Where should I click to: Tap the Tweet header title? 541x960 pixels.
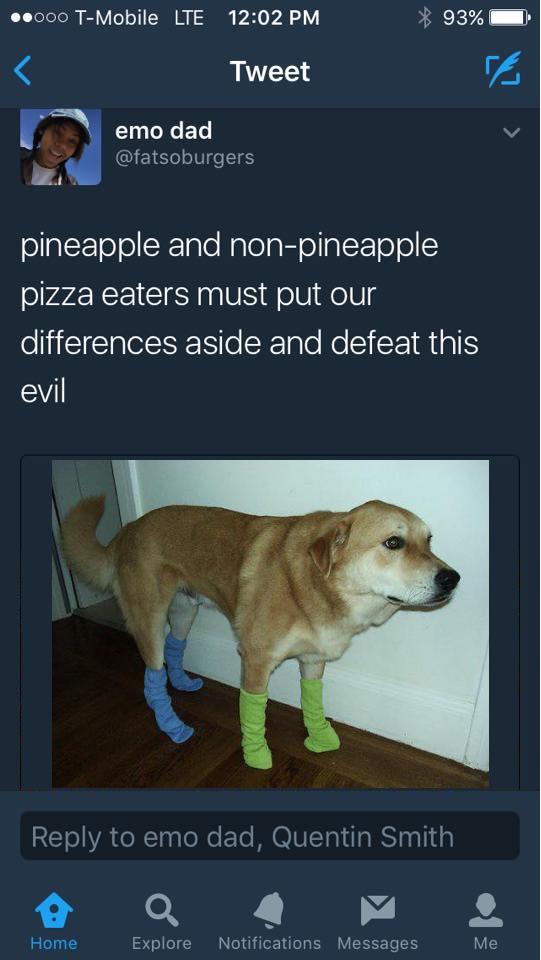point(270,71)
